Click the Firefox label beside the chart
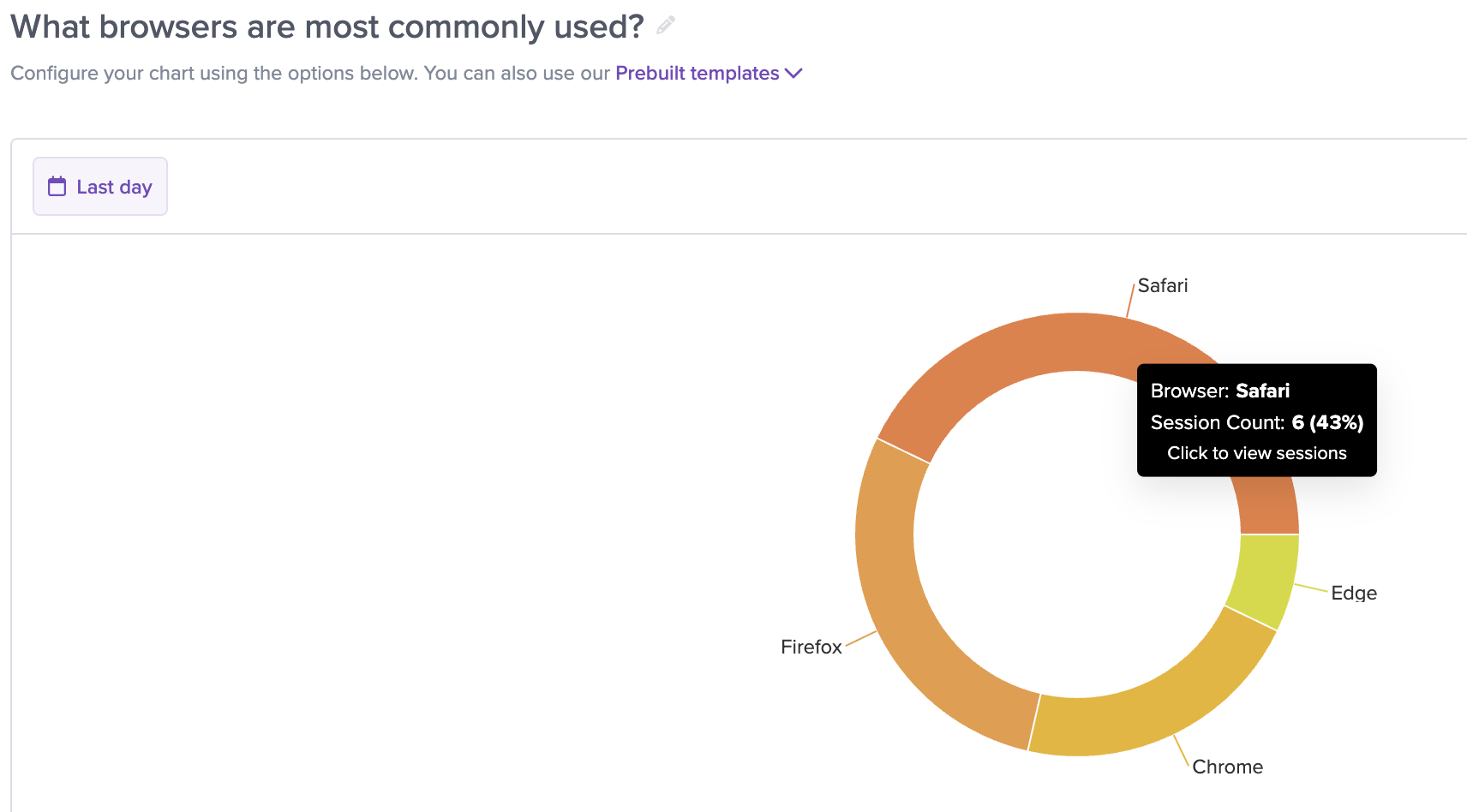The height and width of the screenshot is (812, 1467). [811, 648]
